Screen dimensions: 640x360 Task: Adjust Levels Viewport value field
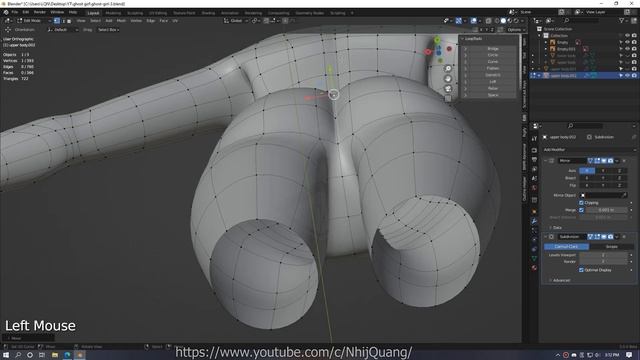pyautogui.click(x=603, y=255)
